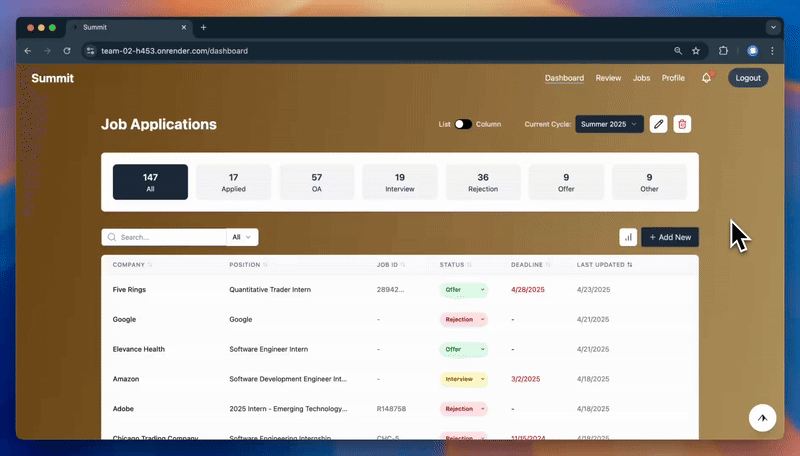Click the browser address bar URL
The width and height of the screenshot is (800, 456).
click(x=174, y=51)
